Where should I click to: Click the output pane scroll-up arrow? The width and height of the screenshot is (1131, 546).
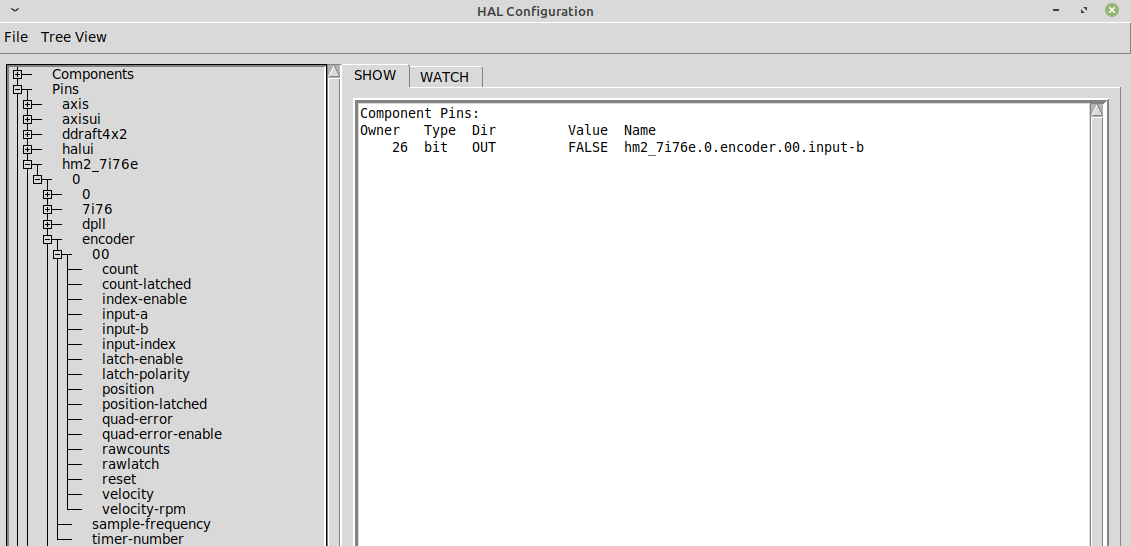(1097, 110)
